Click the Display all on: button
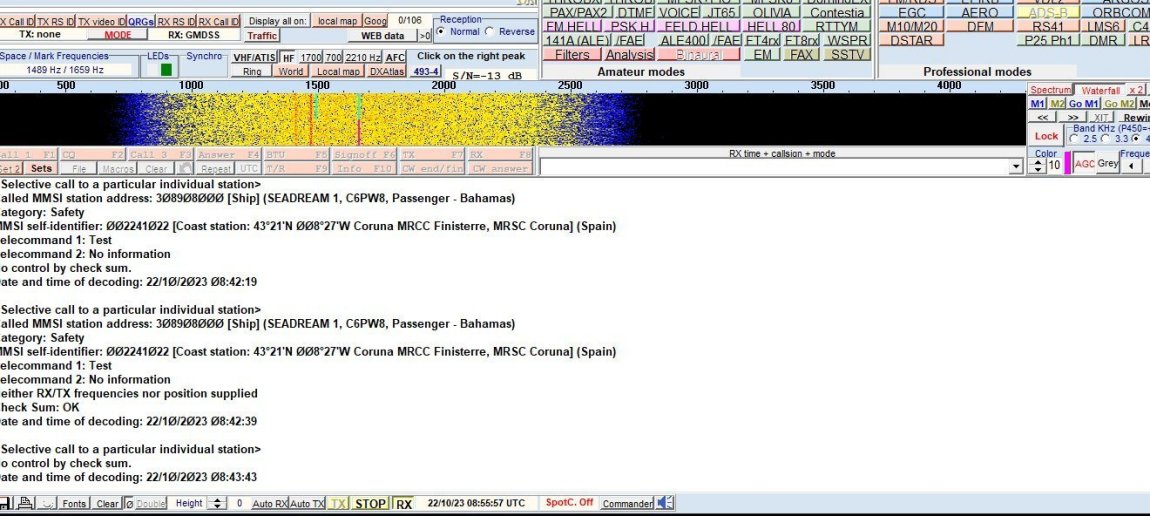 click(x=276, y=21)
